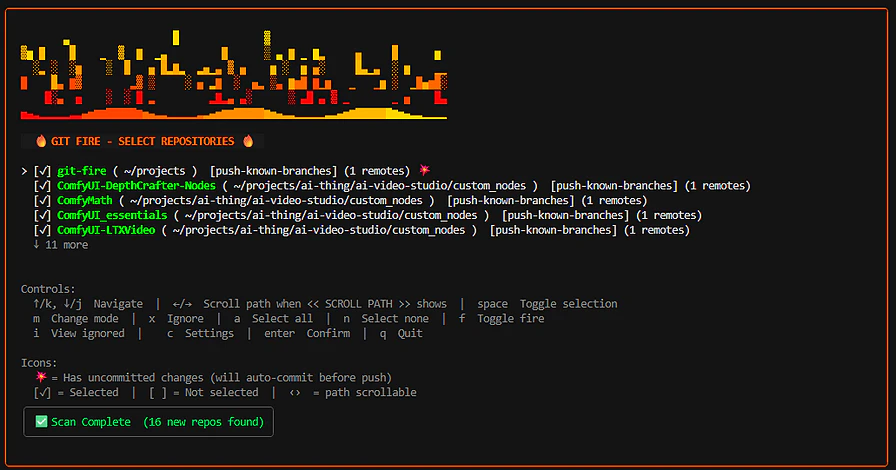The image size is (896, 470).
Task: Click the custom_nodes path of ComfyMath
Action: click(x=276, y=201)
